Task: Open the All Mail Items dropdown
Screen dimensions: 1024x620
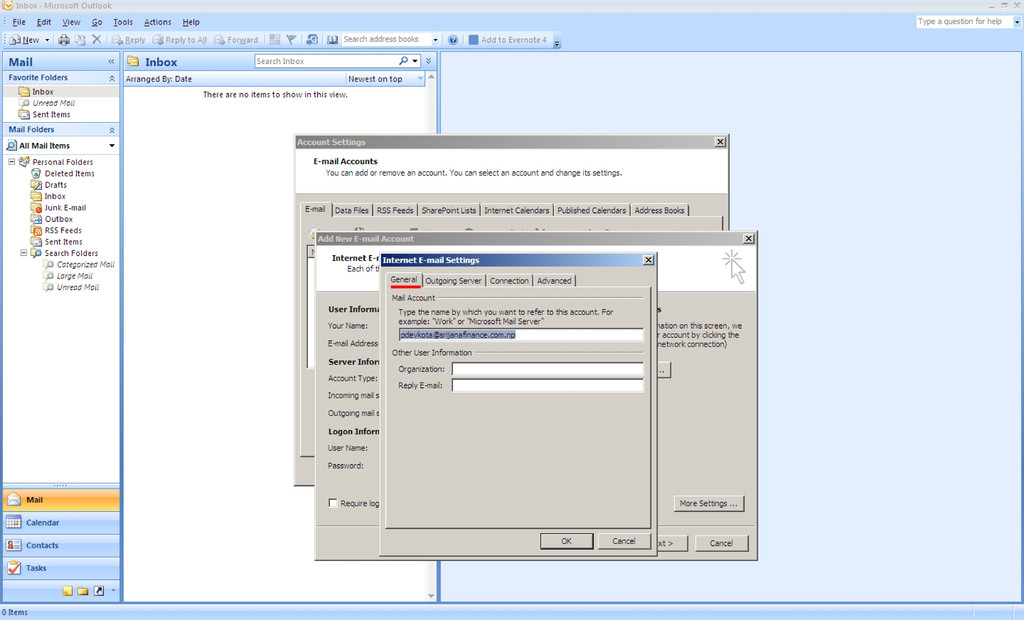Action: [x=112, y=146]
